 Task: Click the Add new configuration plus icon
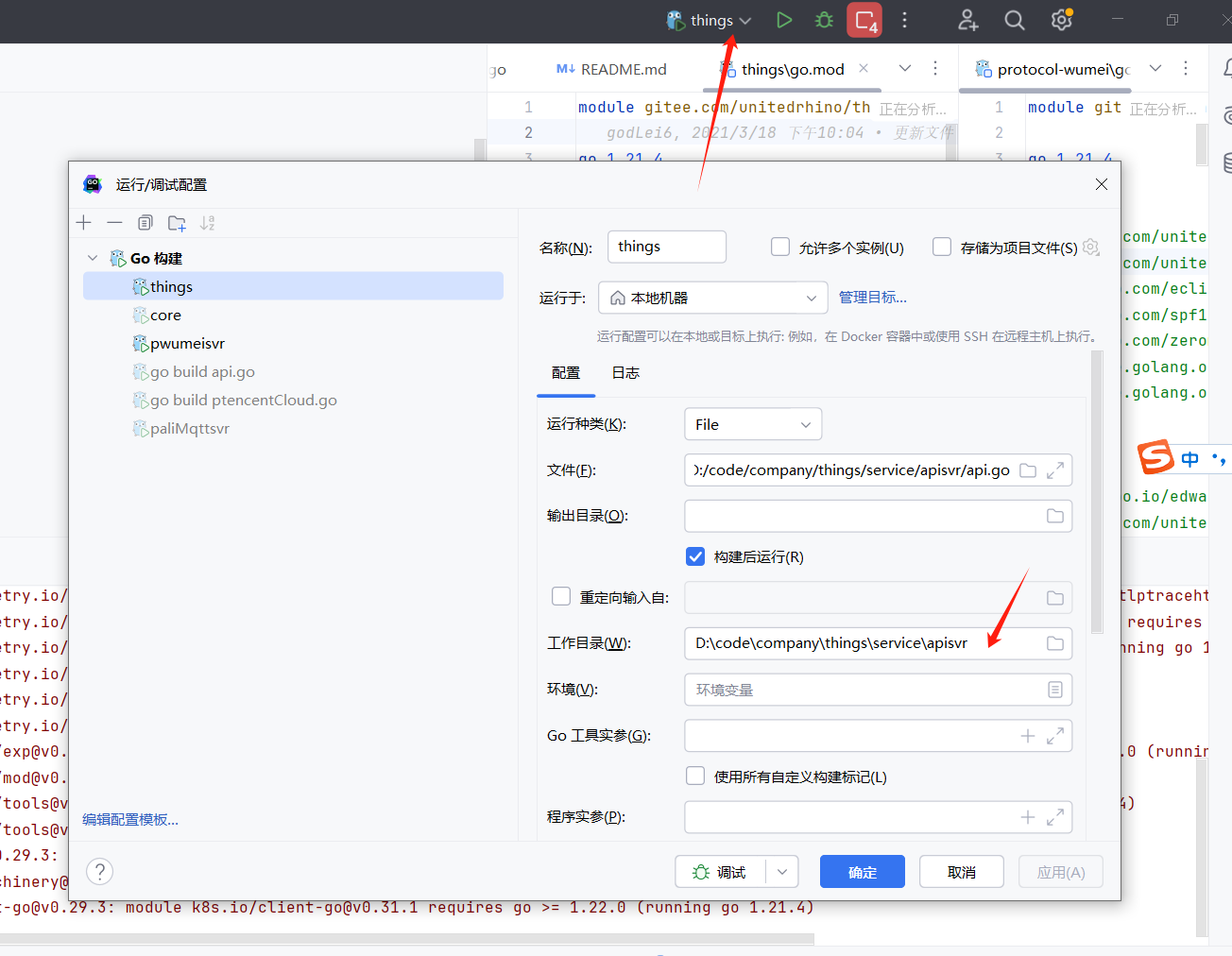[84, 223]
